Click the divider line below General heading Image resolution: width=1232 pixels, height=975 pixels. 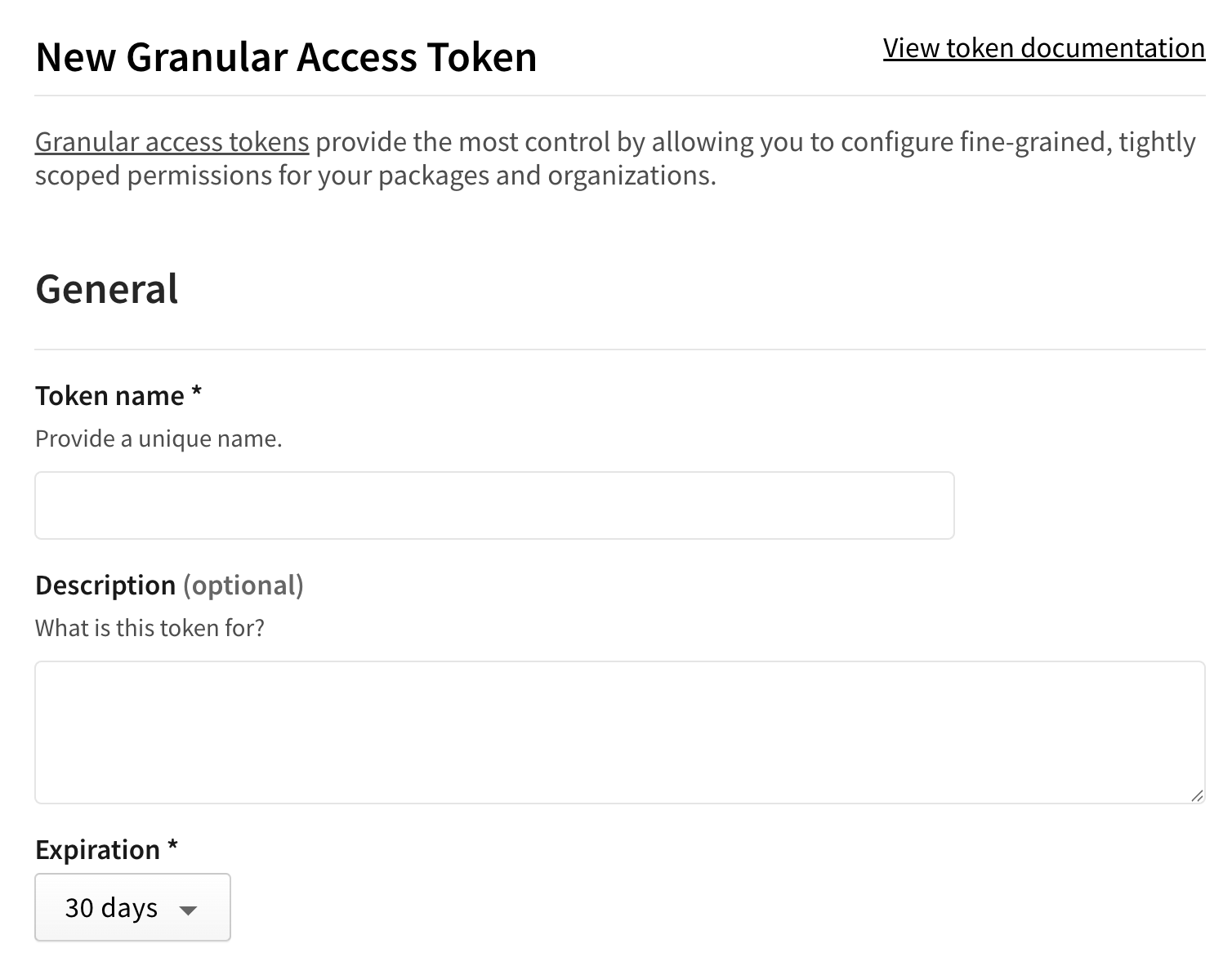619,349
